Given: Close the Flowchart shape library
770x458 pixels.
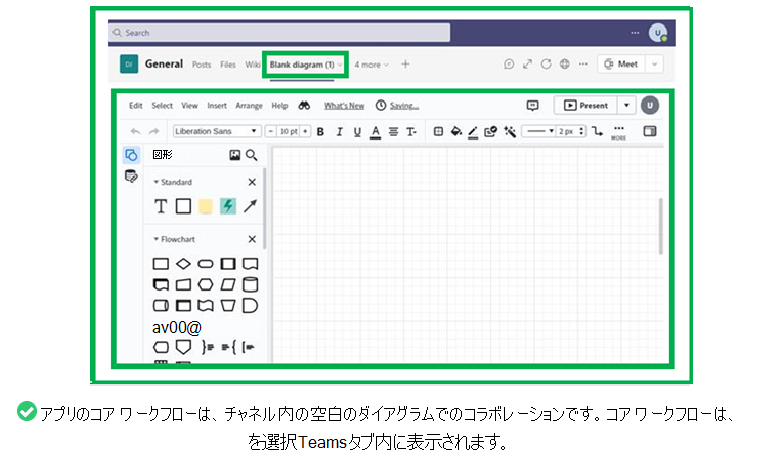Looking at the screenshot, I should coord(252,239).
